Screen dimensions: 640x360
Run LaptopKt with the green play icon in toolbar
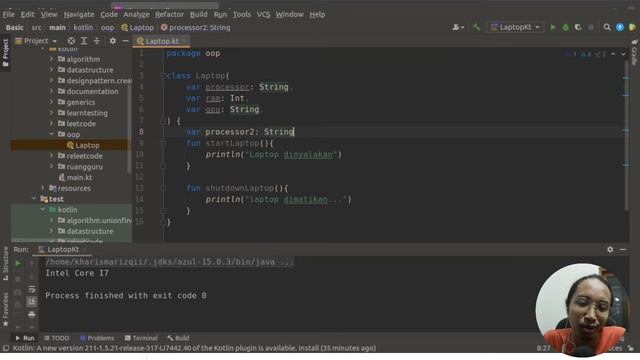pos(553,27)
